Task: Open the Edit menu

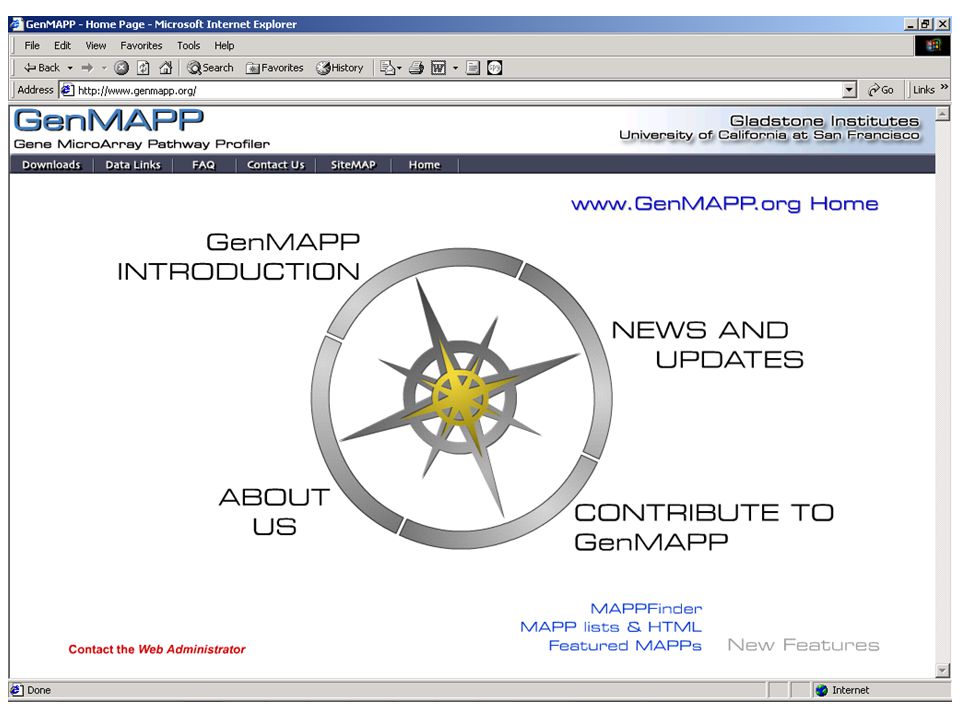Action: tap(62, 46)
